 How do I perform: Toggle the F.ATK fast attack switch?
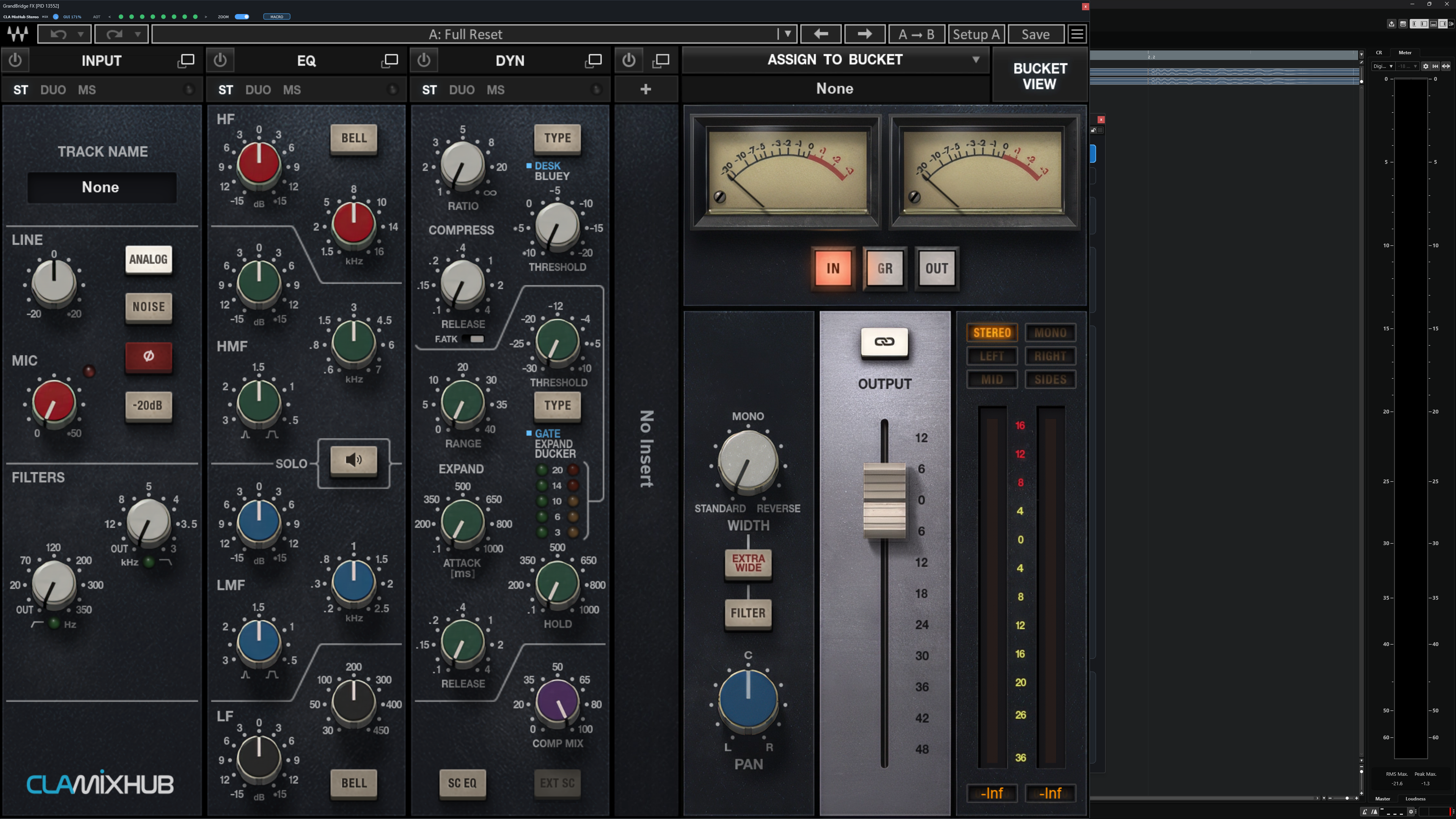coord(473,339)
